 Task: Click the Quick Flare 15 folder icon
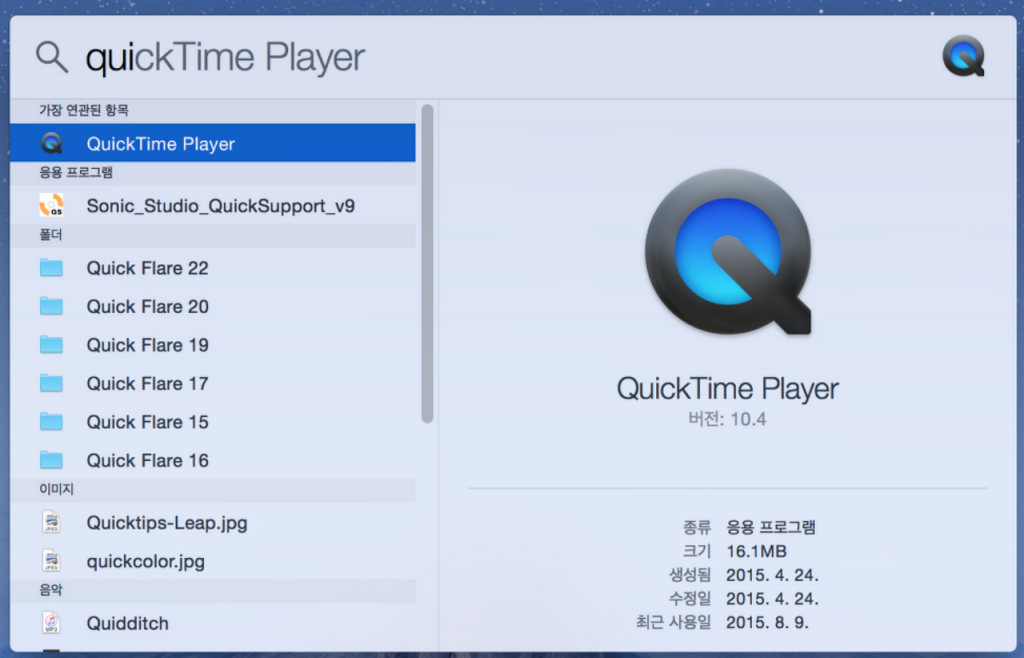(51, 422)
